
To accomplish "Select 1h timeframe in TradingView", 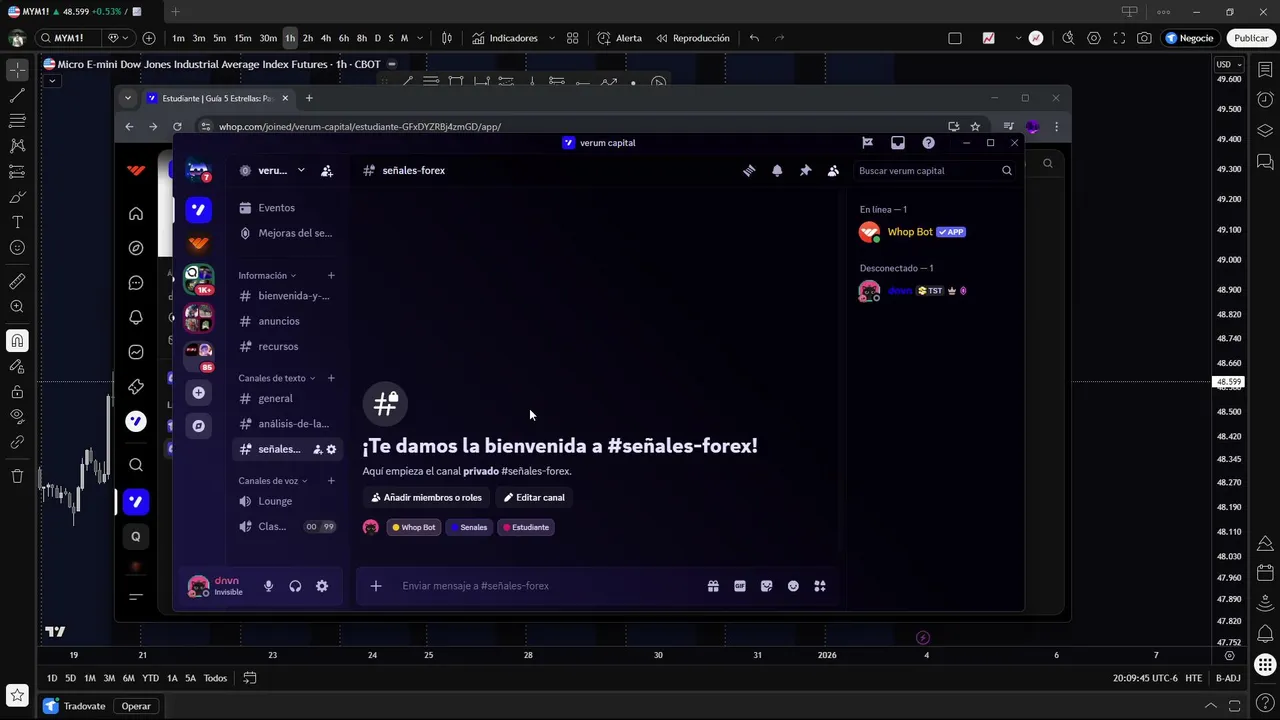I will click(x=290, y=38).
